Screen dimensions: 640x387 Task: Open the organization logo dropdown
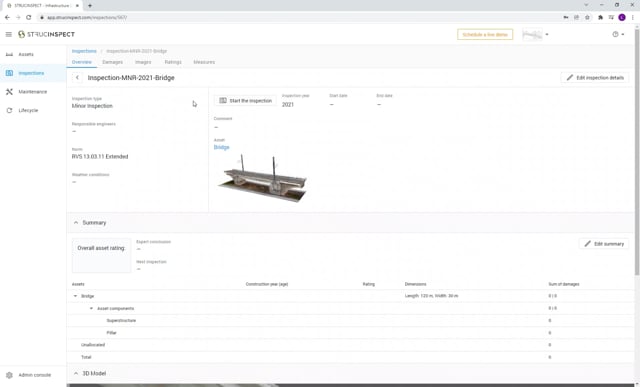click(535, 35)
